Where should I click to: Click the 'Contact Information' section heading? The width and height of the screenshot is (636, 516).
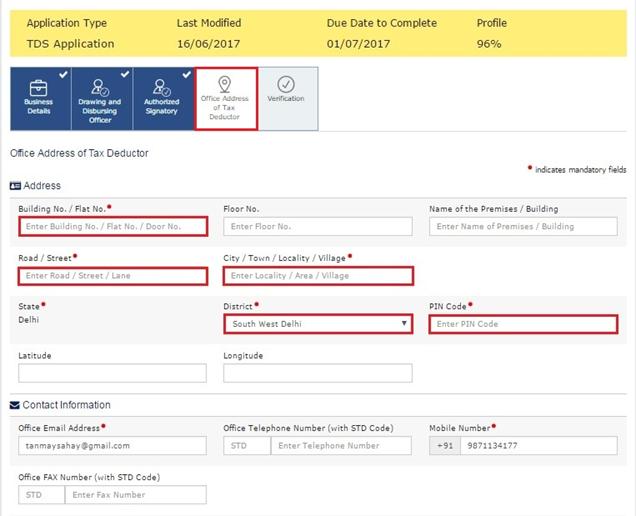click(67, 405)
